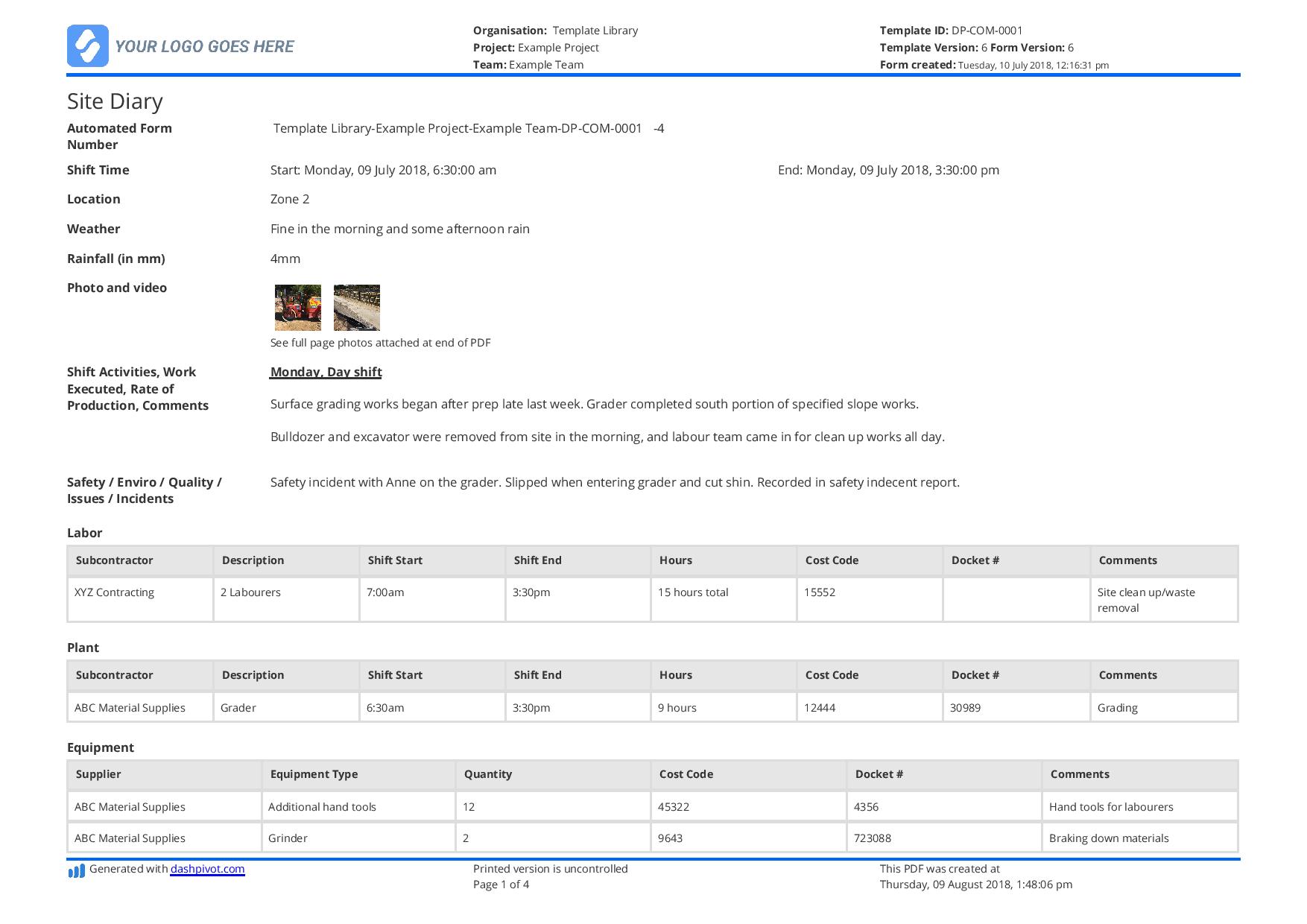
Task: Click the '9643' cost code cell
Action: pyautogui.click(x=749, y=838)
